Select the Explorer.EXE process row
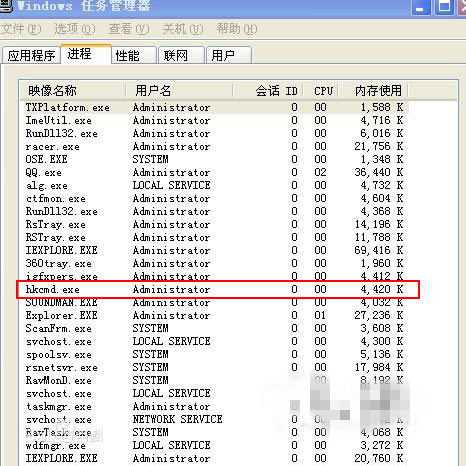 [x=214, y=315]
